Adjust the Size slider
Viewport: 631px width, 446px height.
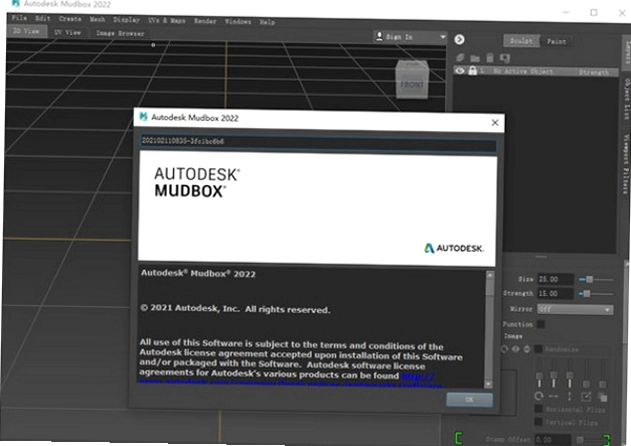pos(596,279)
